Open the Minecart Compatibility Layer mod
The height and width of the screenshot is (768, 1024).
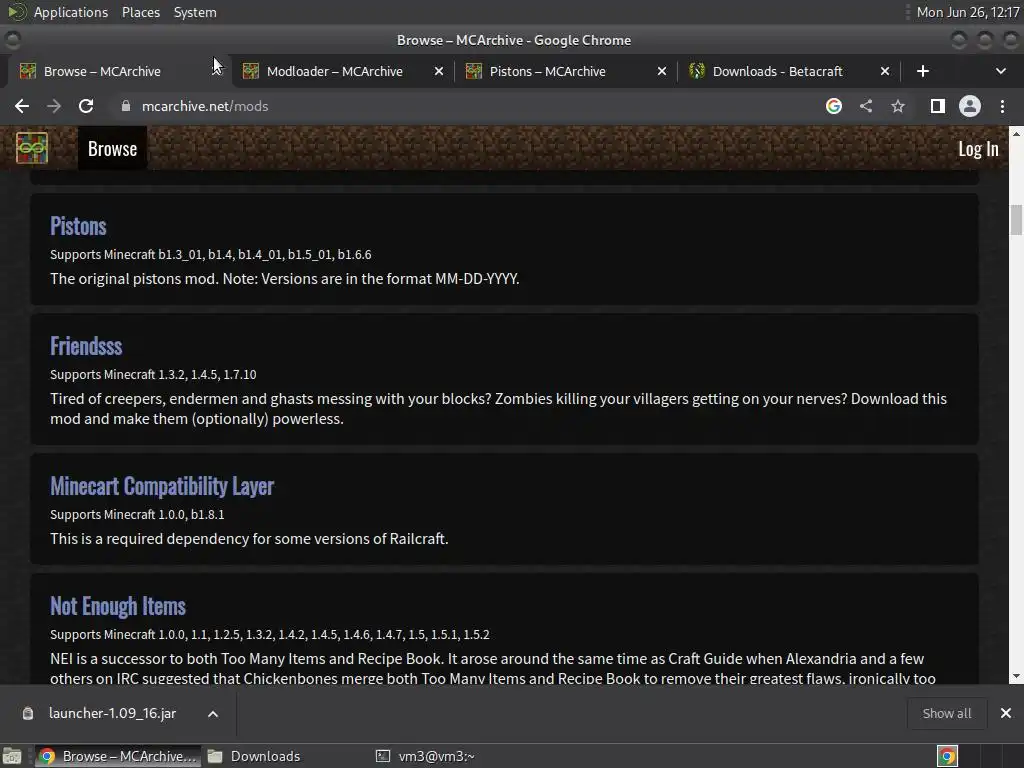[x=162, y=486]
